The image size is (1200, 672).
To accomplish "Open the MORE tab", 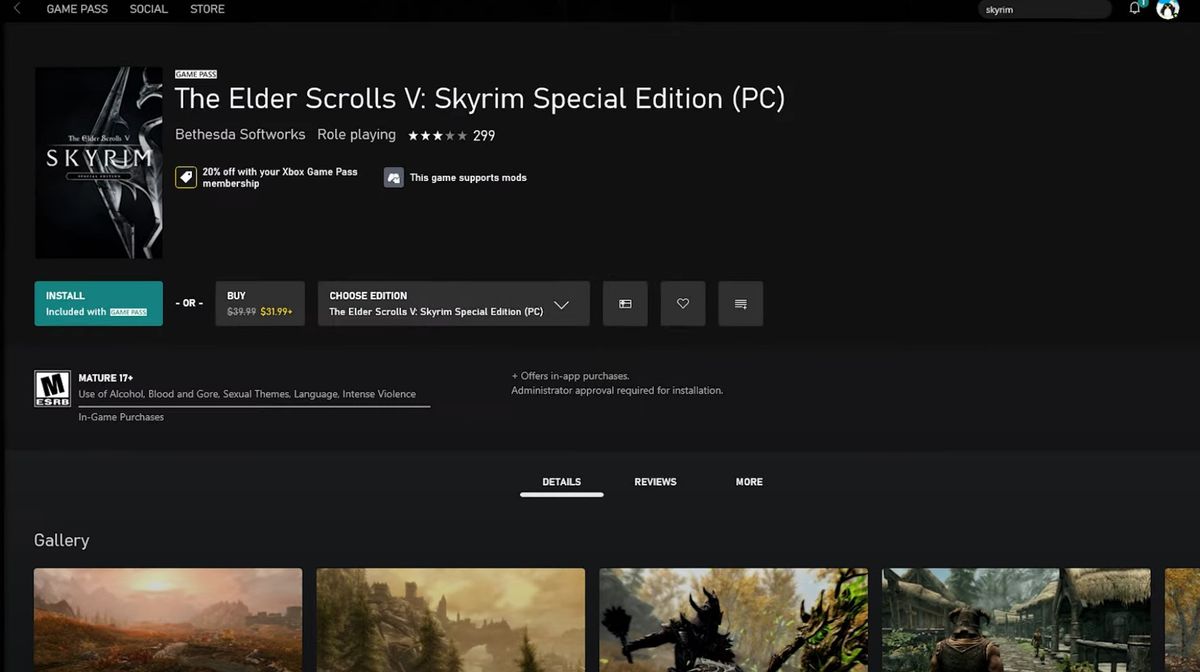I will coord(748,481).
